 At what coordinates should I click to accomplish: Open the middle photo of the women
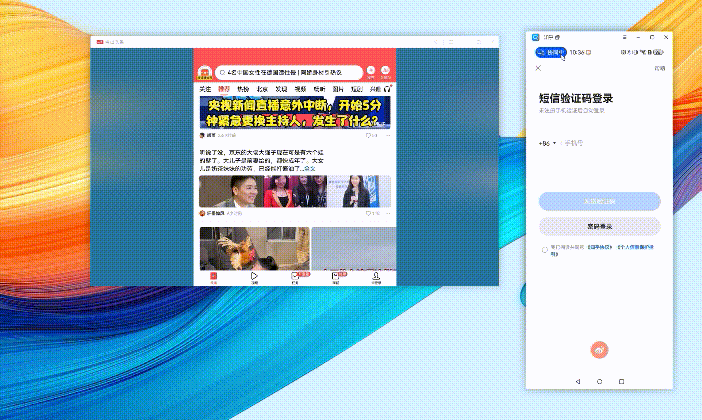pyautogui.click(x=295, y=191)
